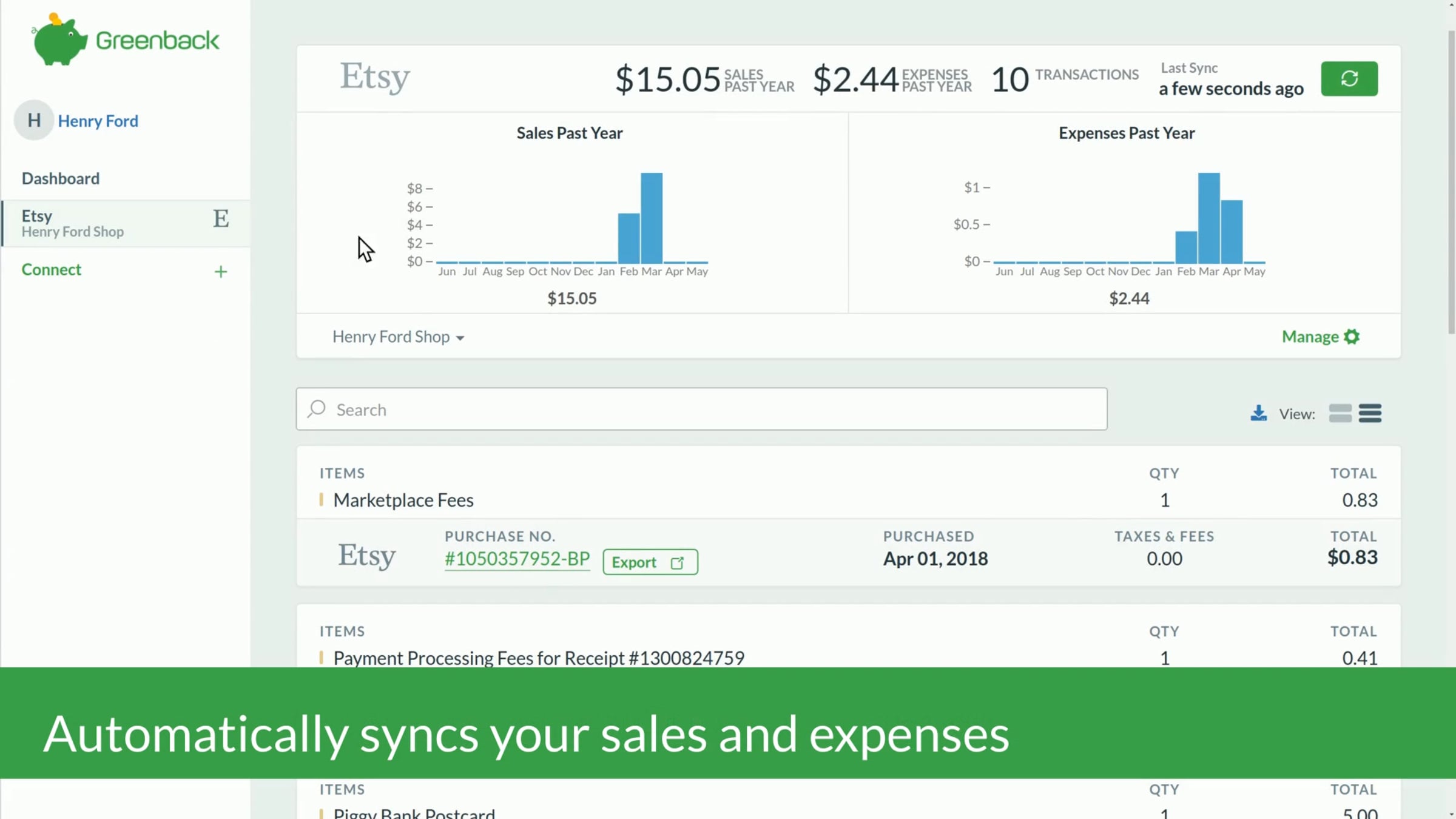Switch to the compact list view
The width and height of the screenshot is (1456, 819).
point(1370,413)
